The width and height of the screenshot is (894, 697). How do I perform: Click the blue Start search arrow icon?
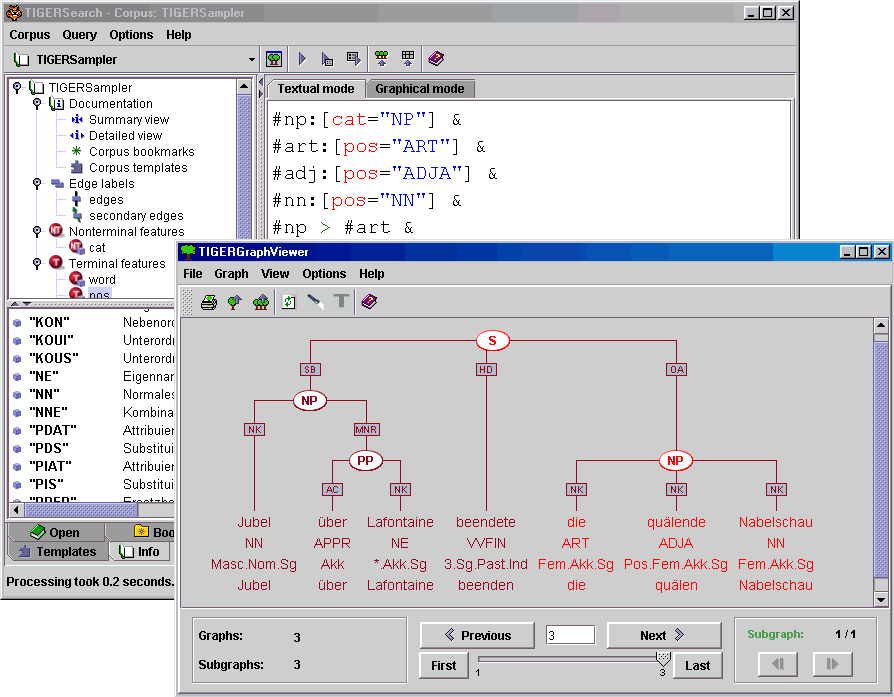(x=302, y=59)
